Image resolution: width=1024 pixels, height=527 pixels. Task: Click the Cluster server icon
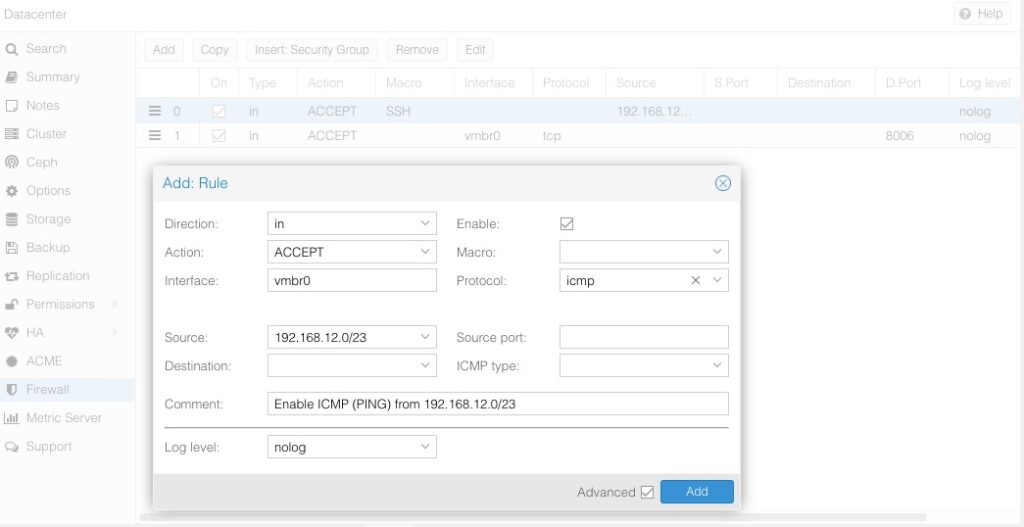[x=11, y=134]
